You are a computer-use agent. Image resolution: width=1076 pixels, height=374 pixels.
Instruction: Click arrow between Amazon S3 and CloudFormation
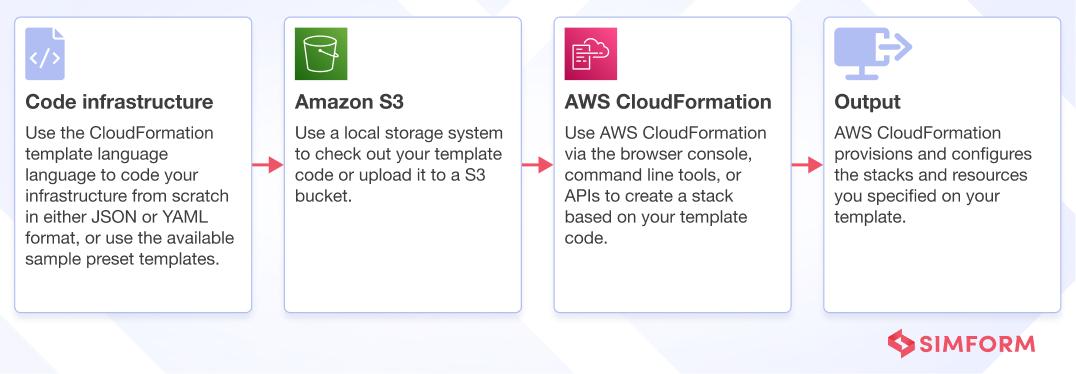pos(537,165)
